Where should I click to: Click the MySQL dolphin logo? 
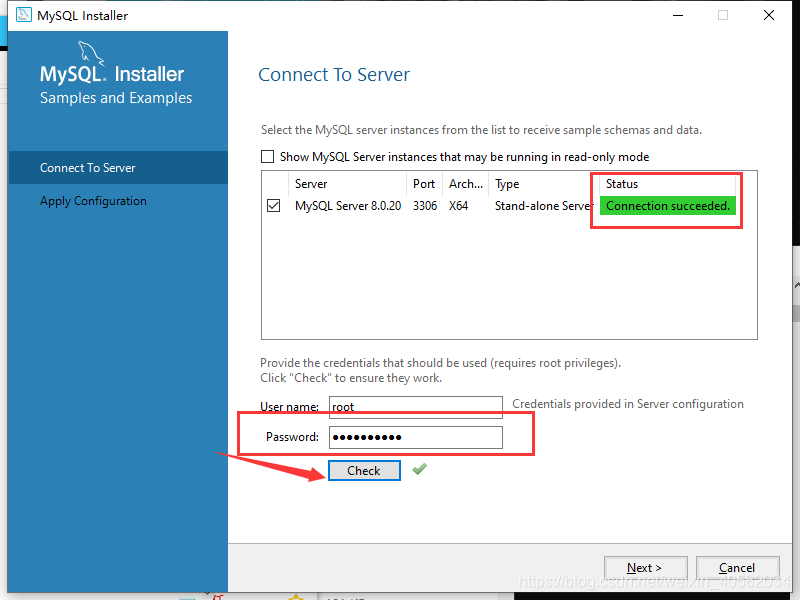(91, 53)
